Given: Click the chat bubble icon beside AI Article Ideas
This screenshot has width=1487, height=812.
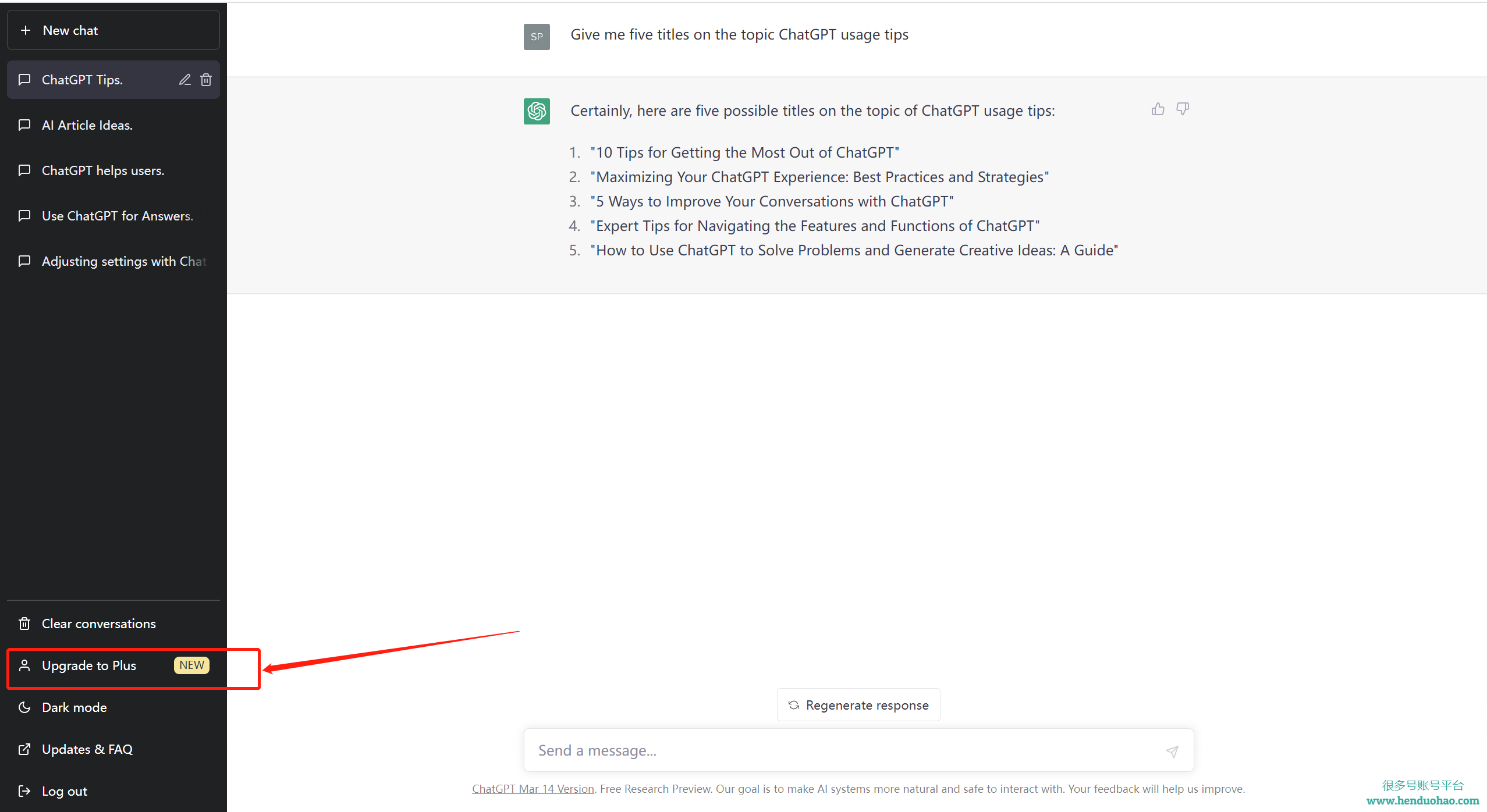Looking at the screenshot, I should click(x=24, y=125).
